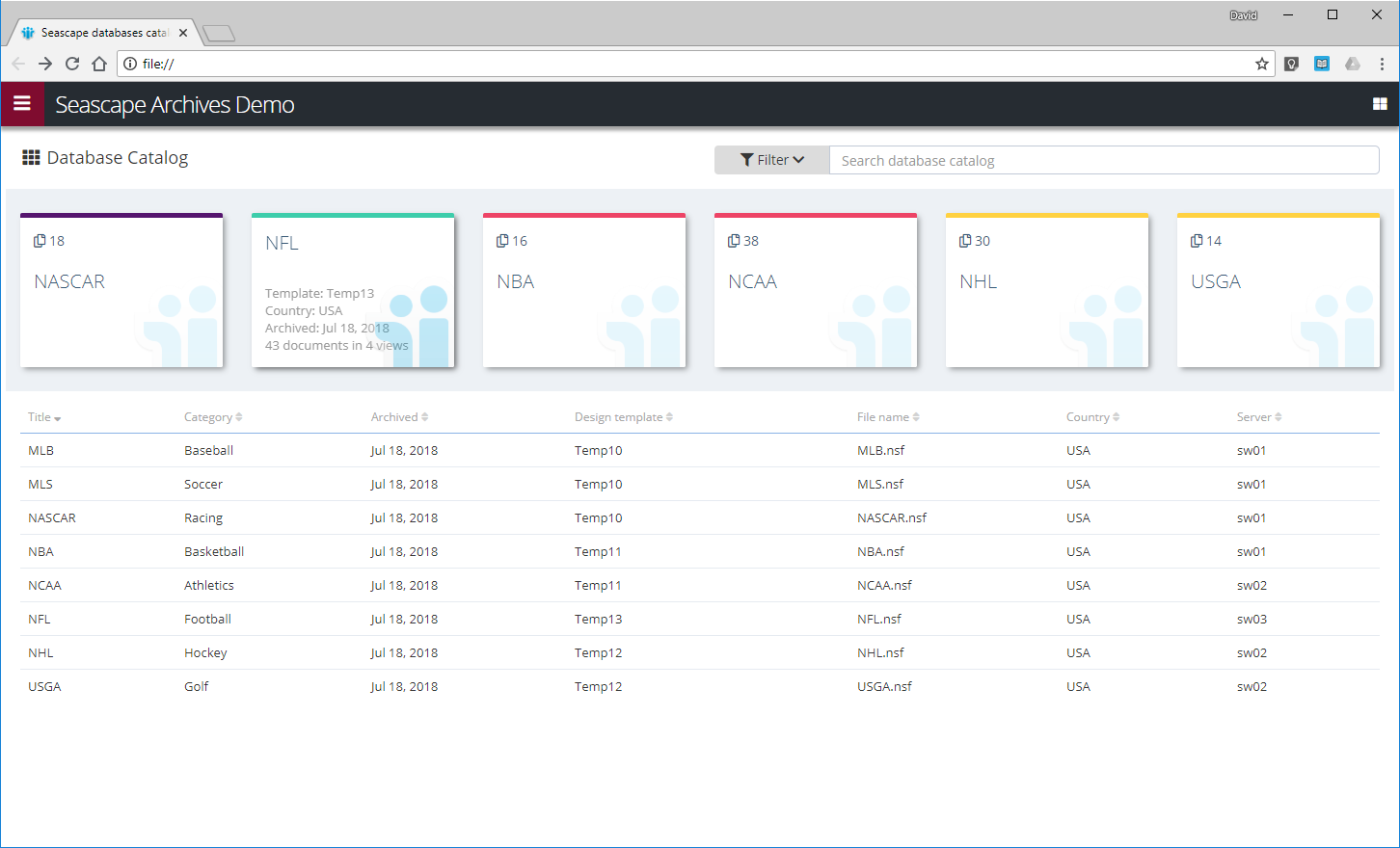The image size is (1400, 848).
Task: Select the MLS row title
Action: (x=40, y=484)
